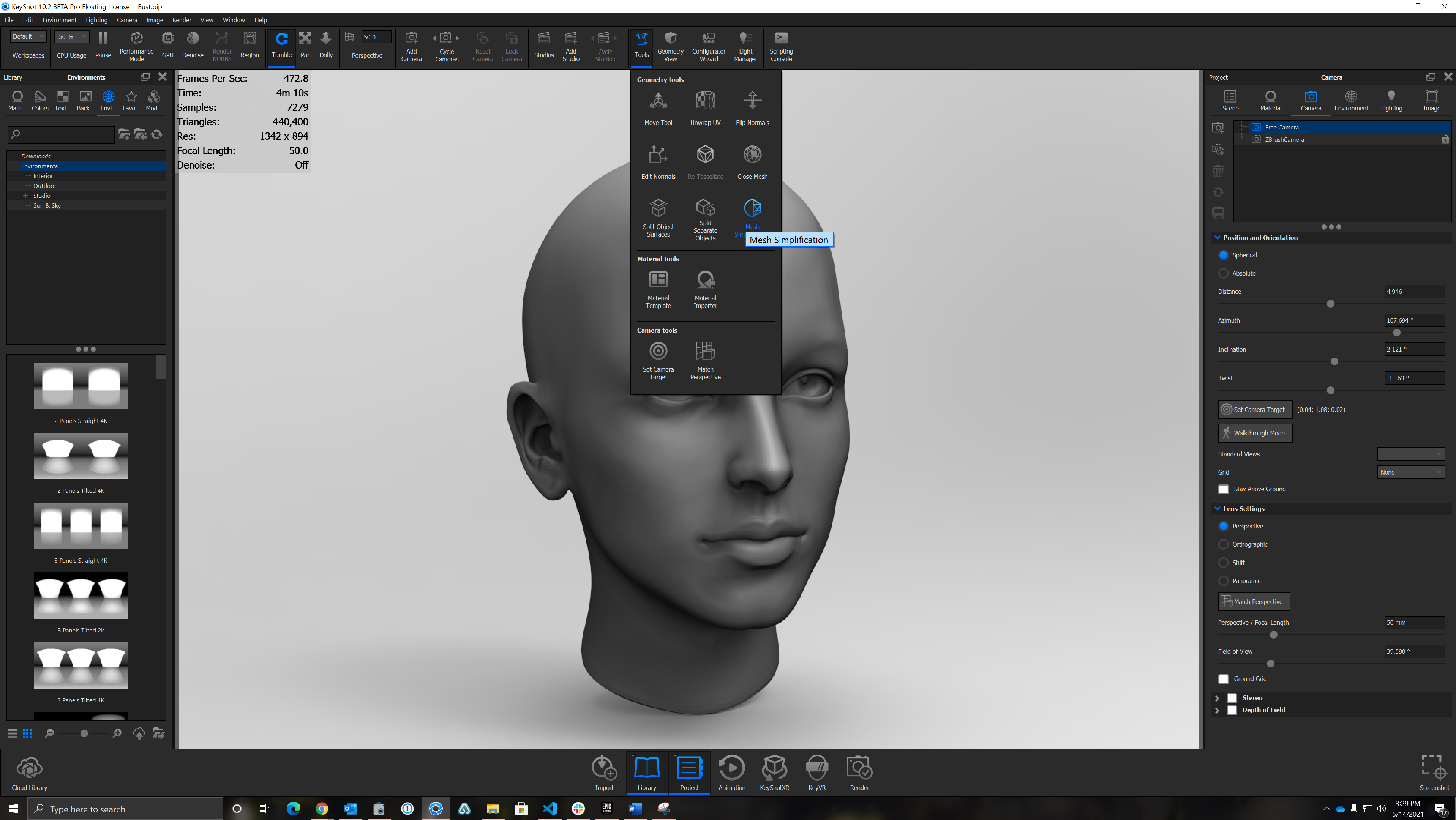Expand the Depth of Field section
This screenshot has height=820, width=1456.
(x=1218, y=710)
